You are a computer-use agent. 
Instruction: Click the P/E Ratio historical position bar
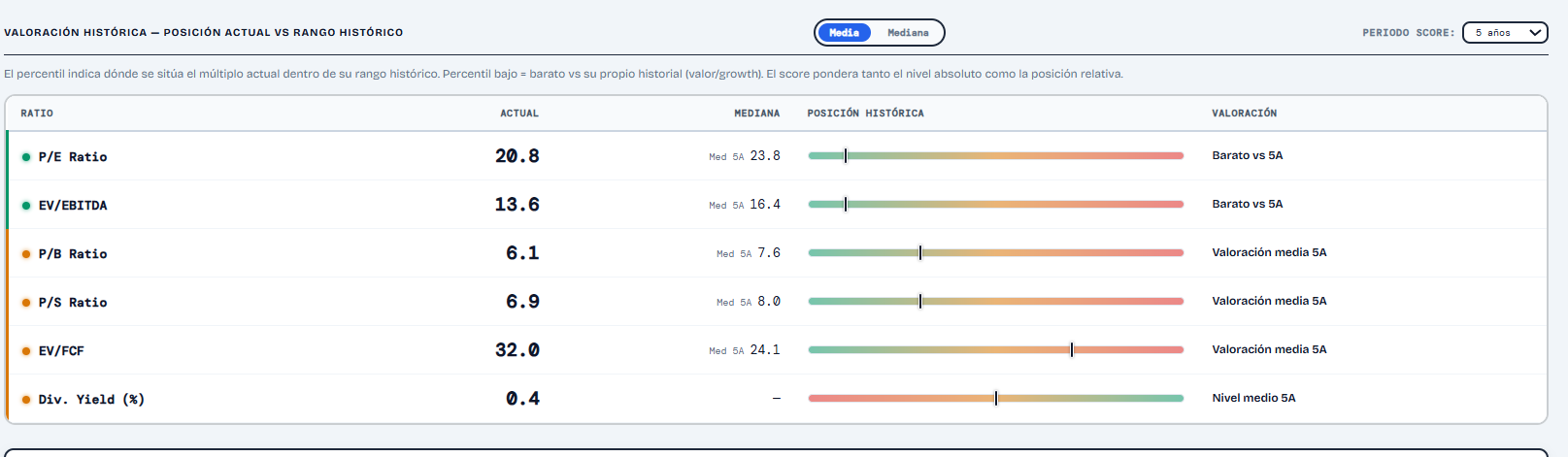pyautogui.click(x=995, y=155)
